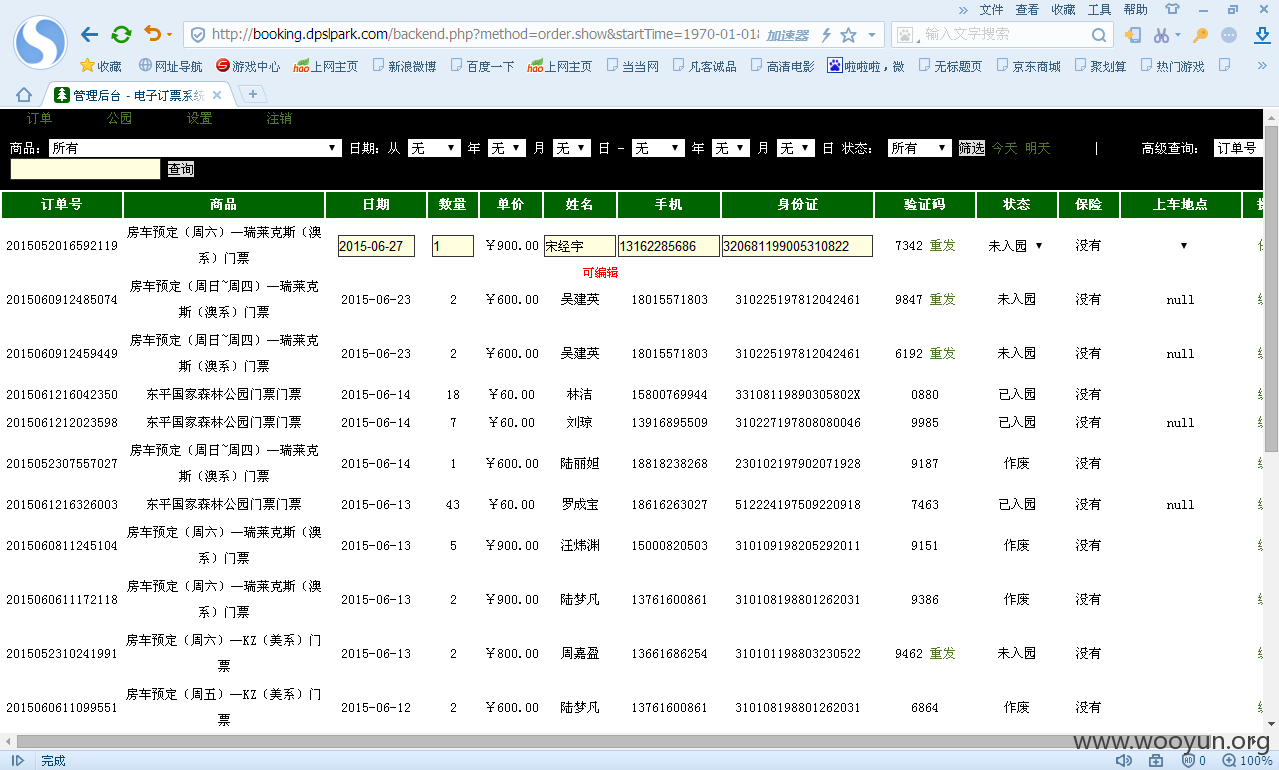
Task: Click the lightning high-speed mode icon
Action: point(826,35)
